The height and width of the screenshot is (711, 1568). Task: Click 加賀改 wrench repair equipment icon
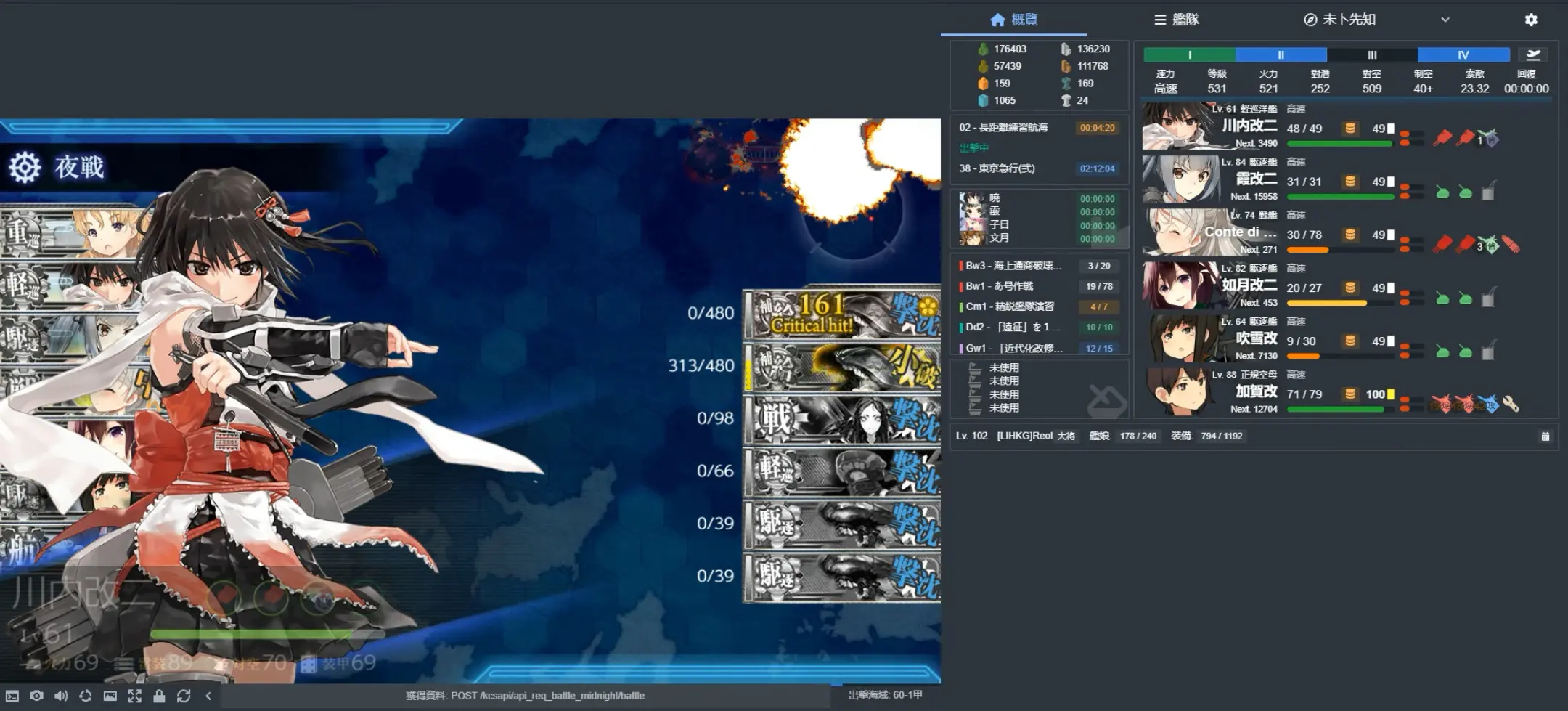pos(1511,404)
